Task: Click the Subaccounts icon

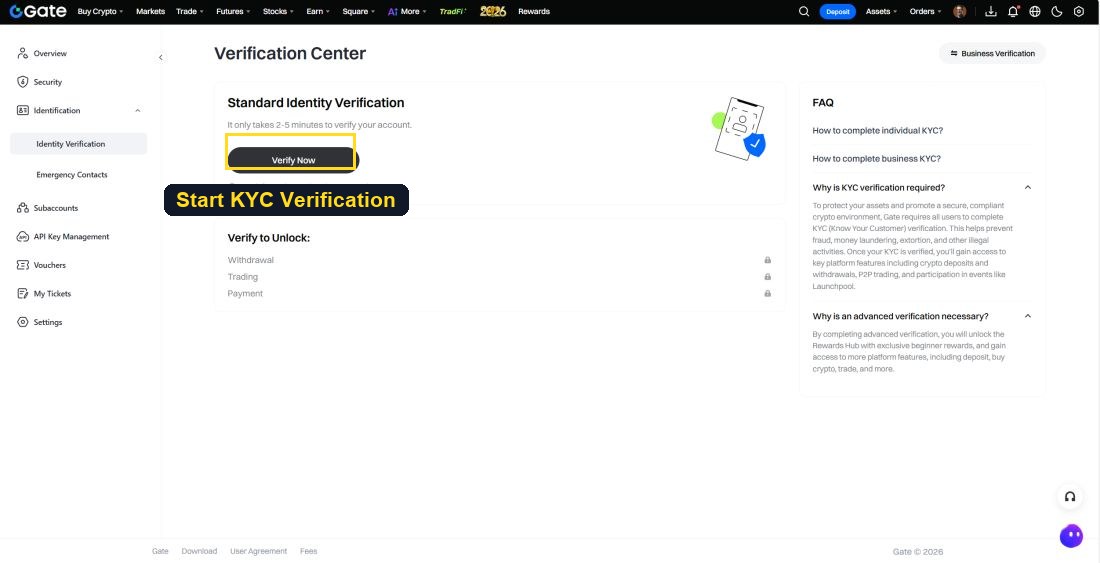Action: 22,208
